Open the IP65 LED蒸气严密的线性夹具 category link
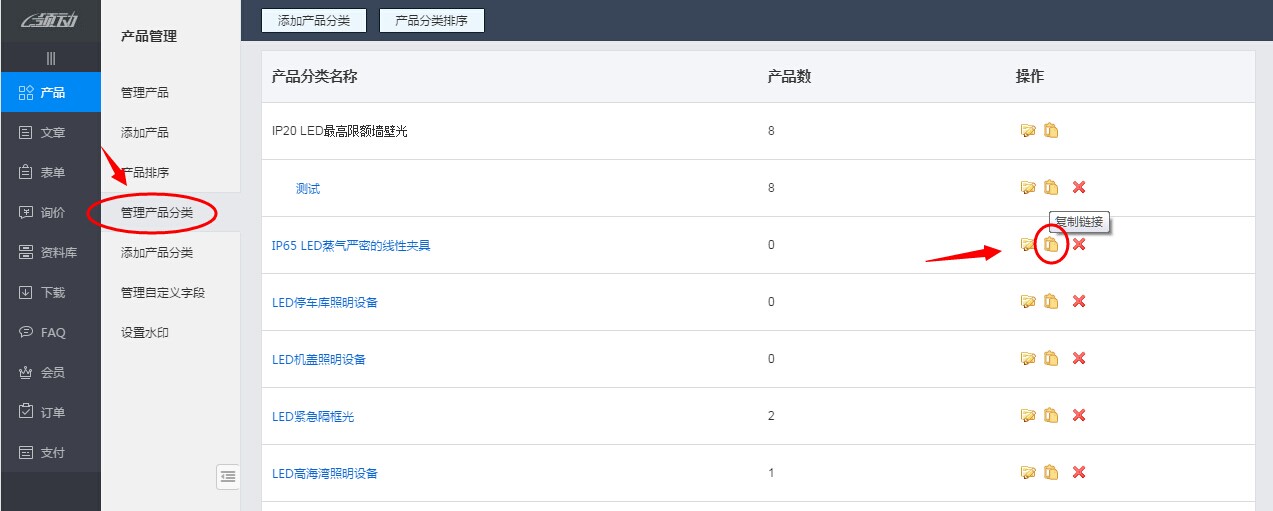The image size is (1273, 511). (351, 246)
